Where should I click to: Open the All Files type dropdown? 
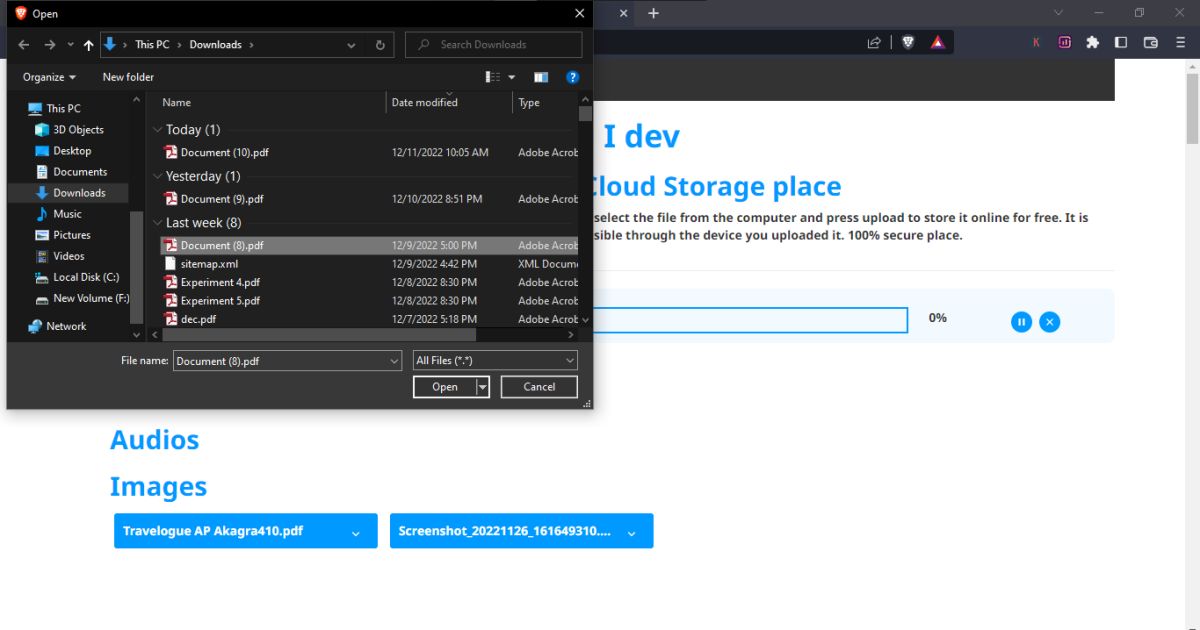click(x=495, y=360)
